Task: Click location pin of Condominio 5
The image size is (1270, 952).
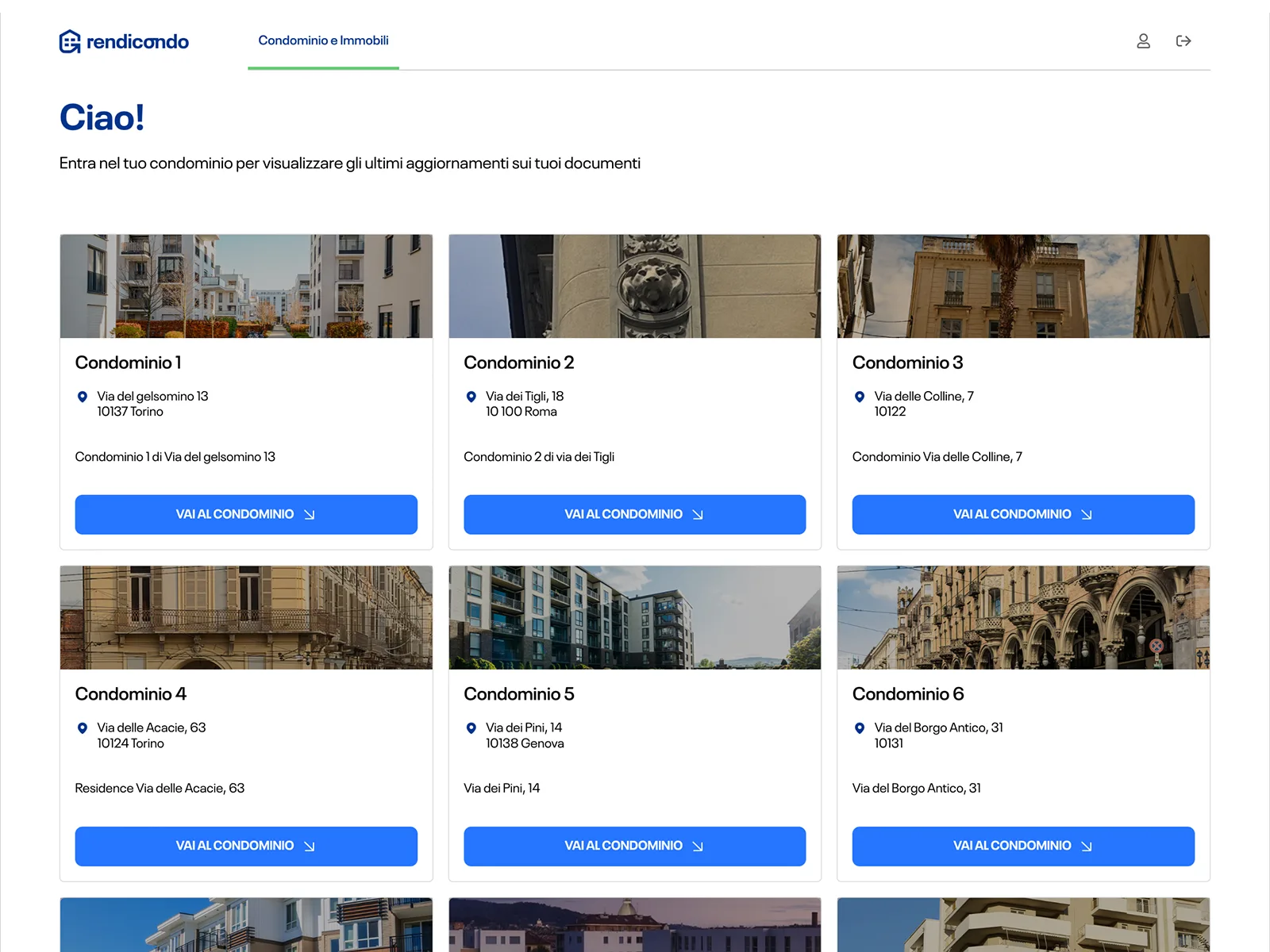Action: point(471,728)
